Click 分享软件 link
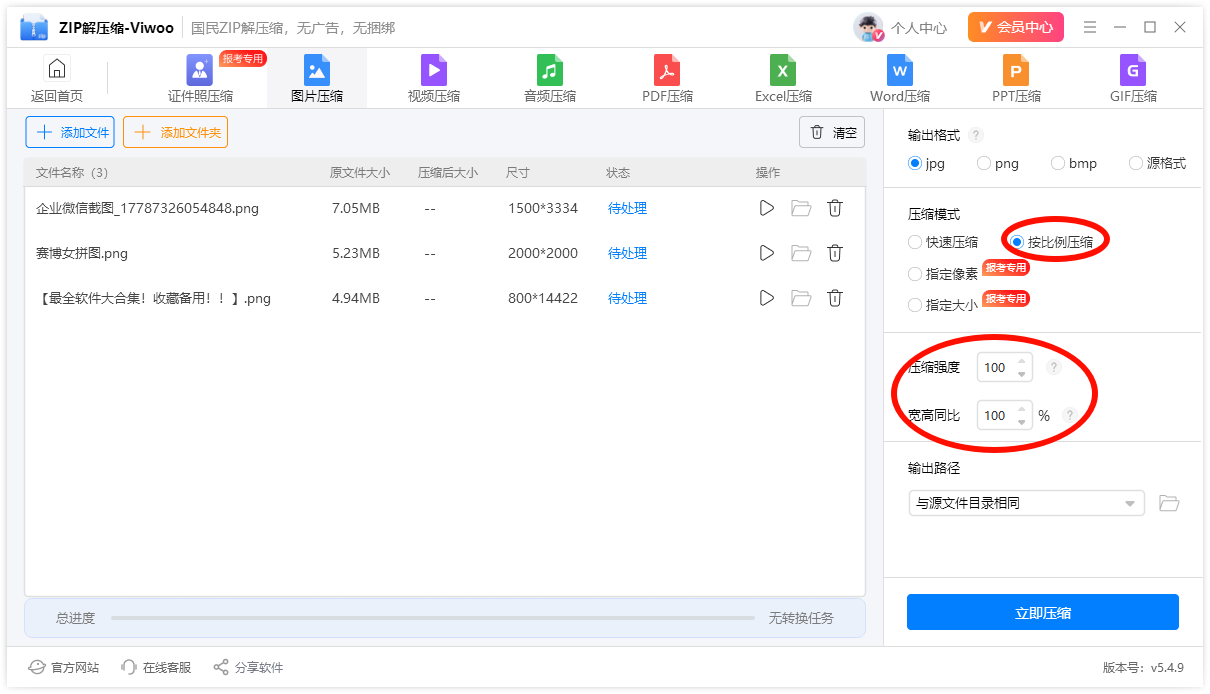This screenshot has height=694, width=1210. tap(247, 667)
